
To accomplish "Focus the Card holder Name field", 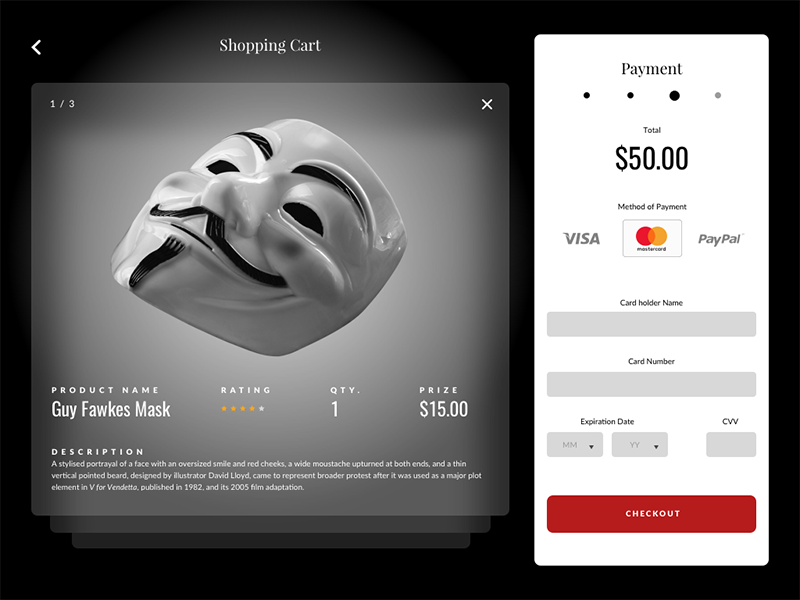I will 651,323.
